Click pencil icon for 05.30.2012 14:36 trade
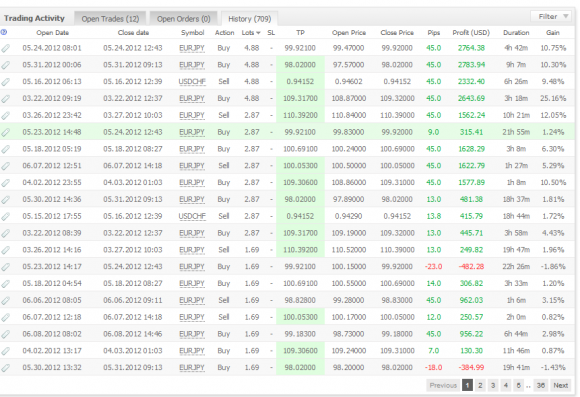 (6, 200)
